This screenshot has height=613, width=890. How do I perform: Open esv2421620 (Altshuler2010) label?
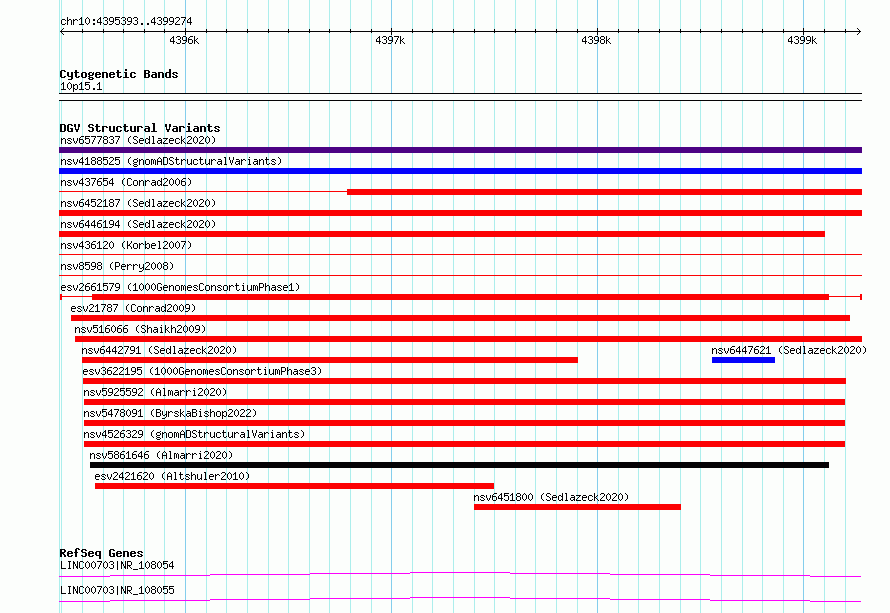172,476
